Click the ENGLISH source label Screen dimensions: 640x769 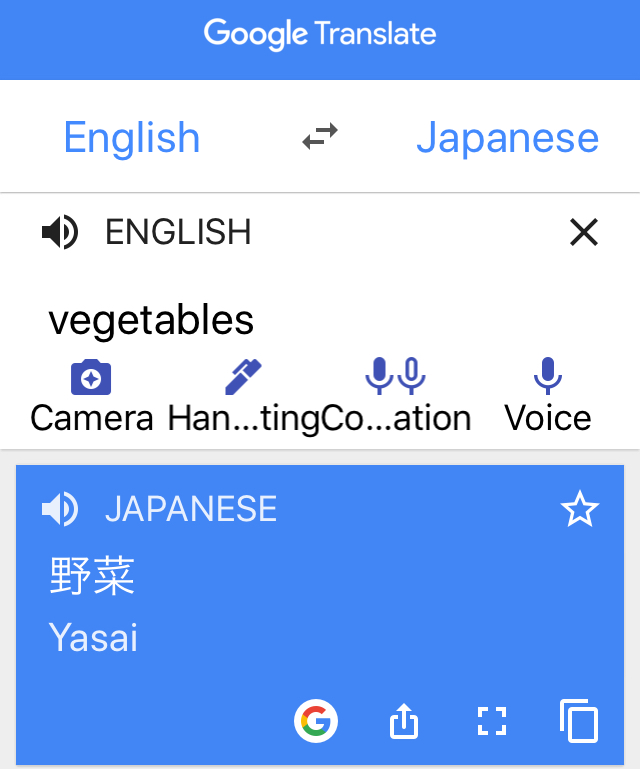coord(178,232)
